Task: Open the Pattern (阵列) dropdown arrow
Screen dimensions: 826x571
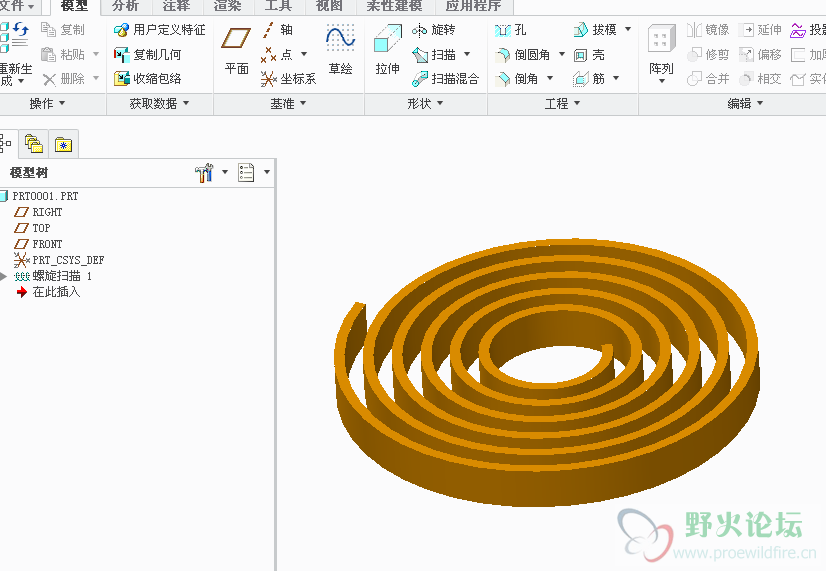Action: tap(662, 81)
